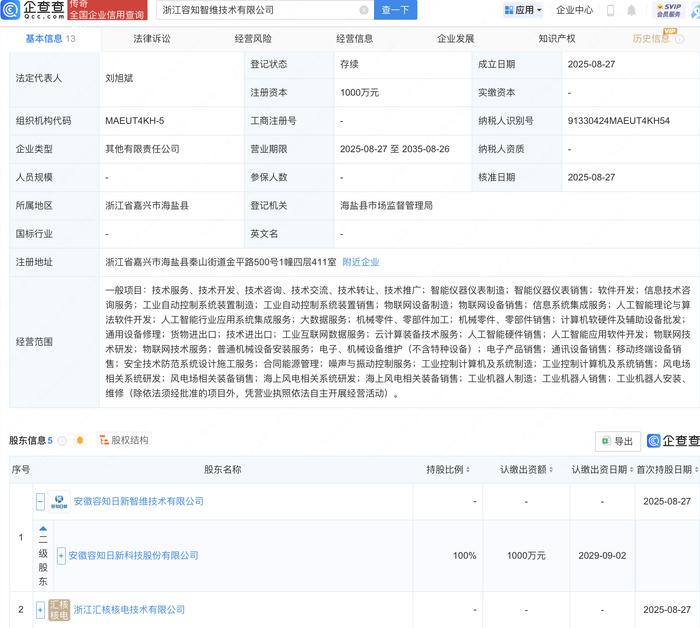Click the registered capital value 1000万元 in basic info

(x=359, y=92)
